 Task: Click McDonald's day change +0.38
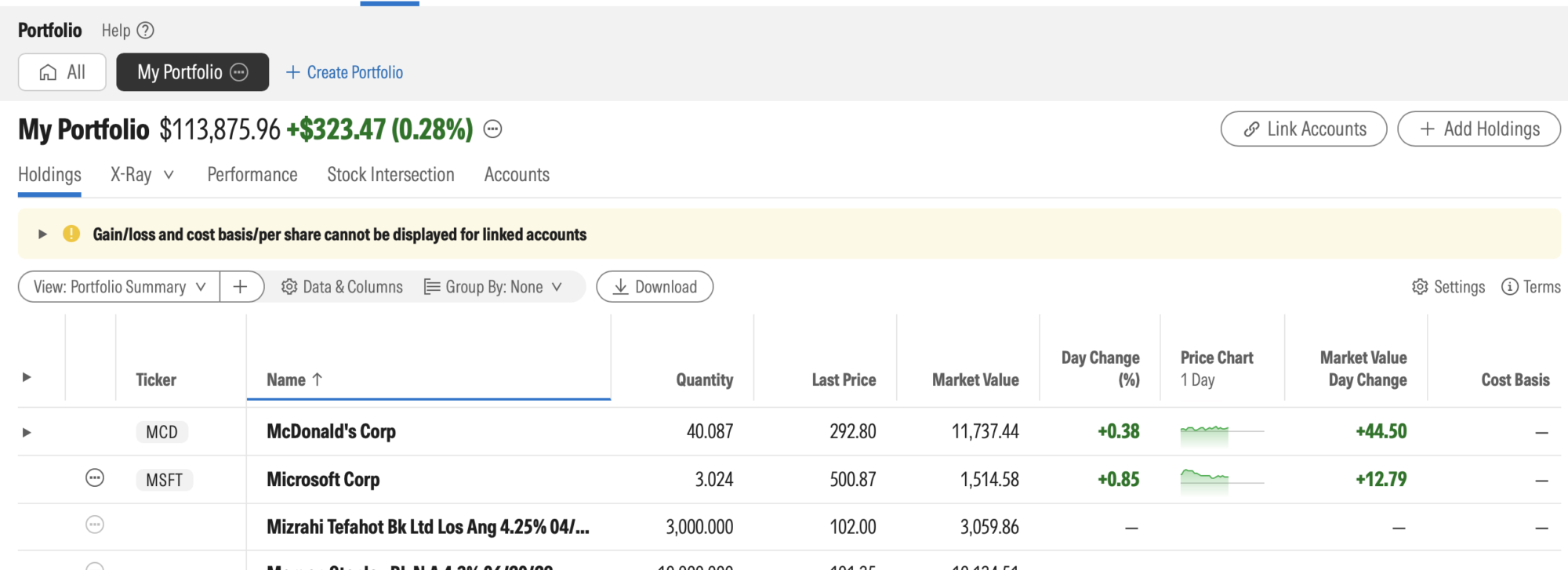1118,431
